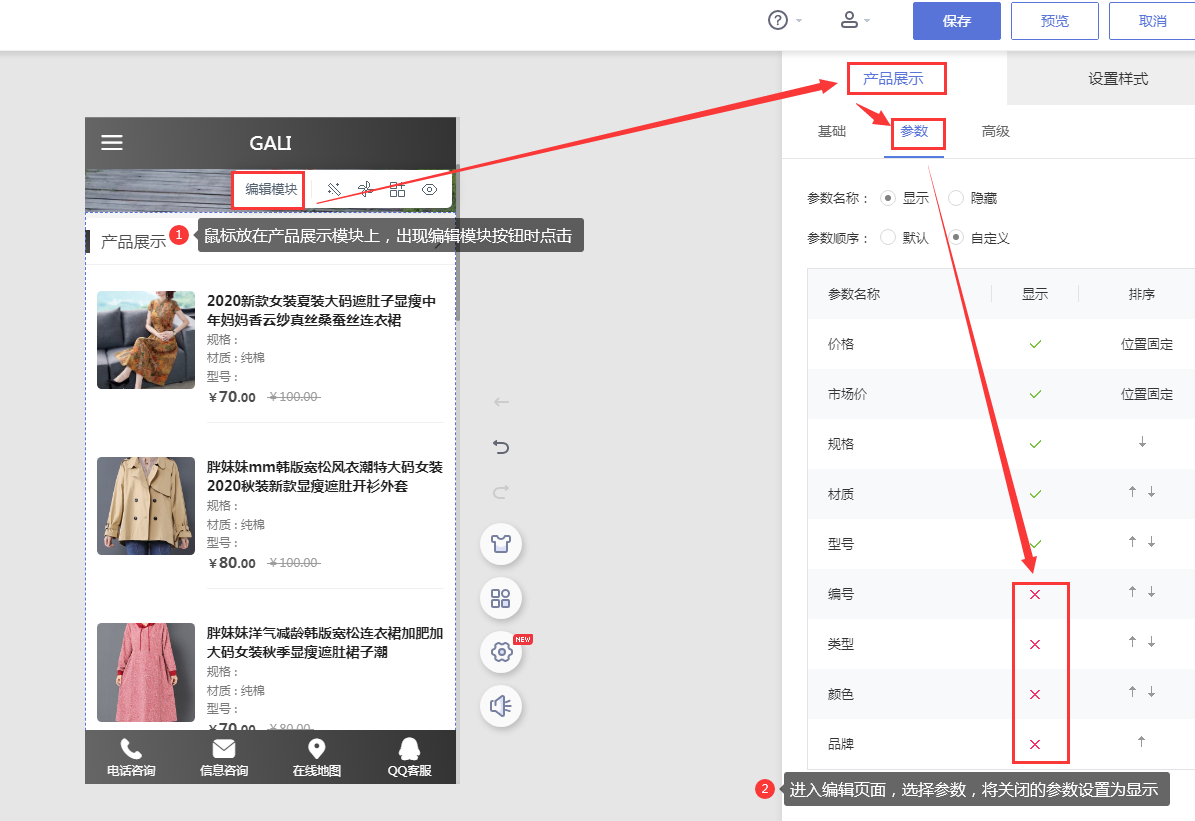Image resolution: width=1195 pixels, height=821 pixels.
Task: Move the 规格 parameter down
Action: (1142, 443)
